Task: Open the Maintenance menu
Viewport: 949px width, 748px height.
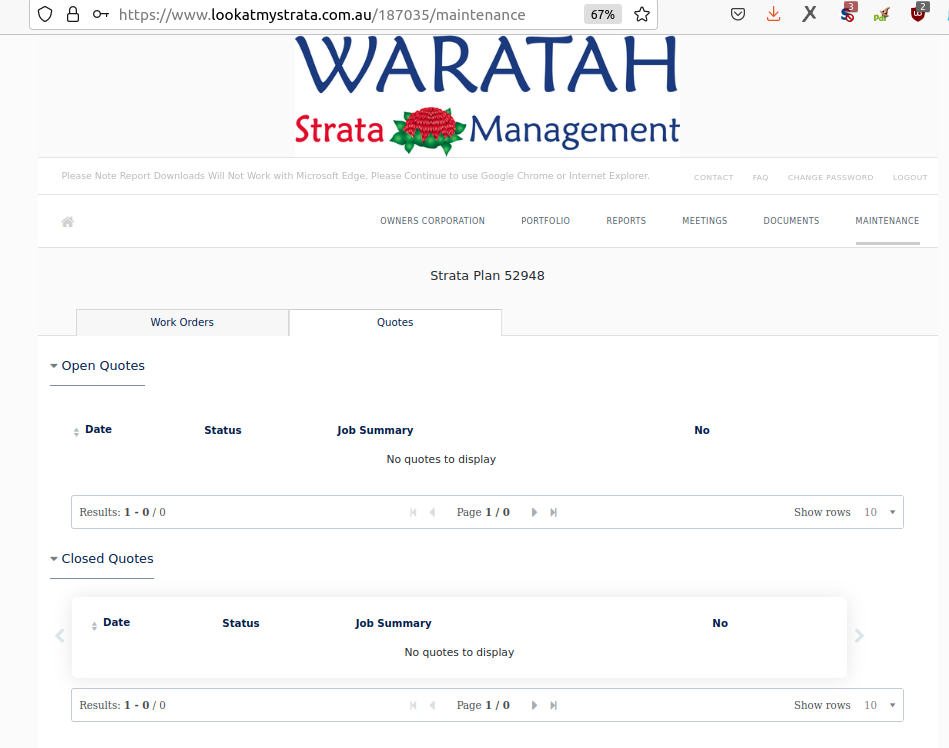Action: click(x=887, y=221)
